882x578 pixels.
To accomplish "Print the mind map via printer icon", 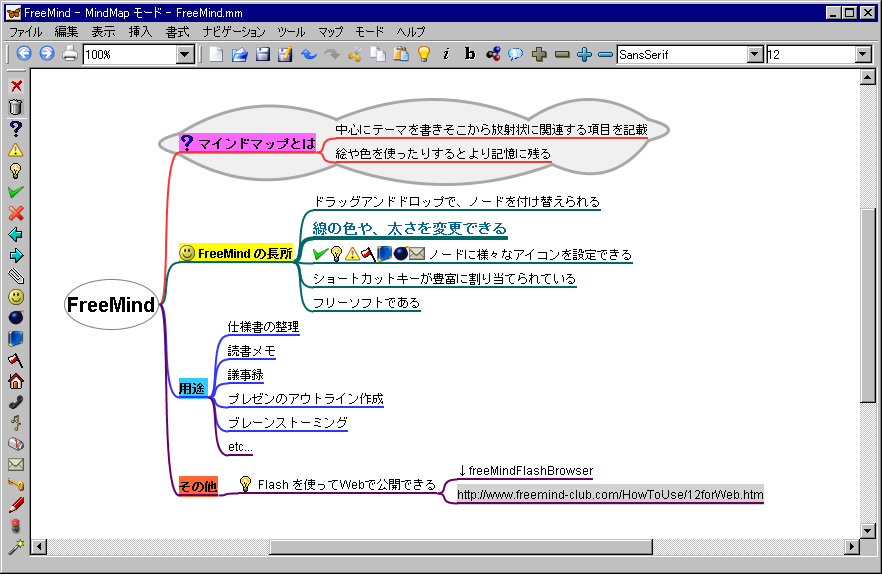I will (x=70, y=54).
